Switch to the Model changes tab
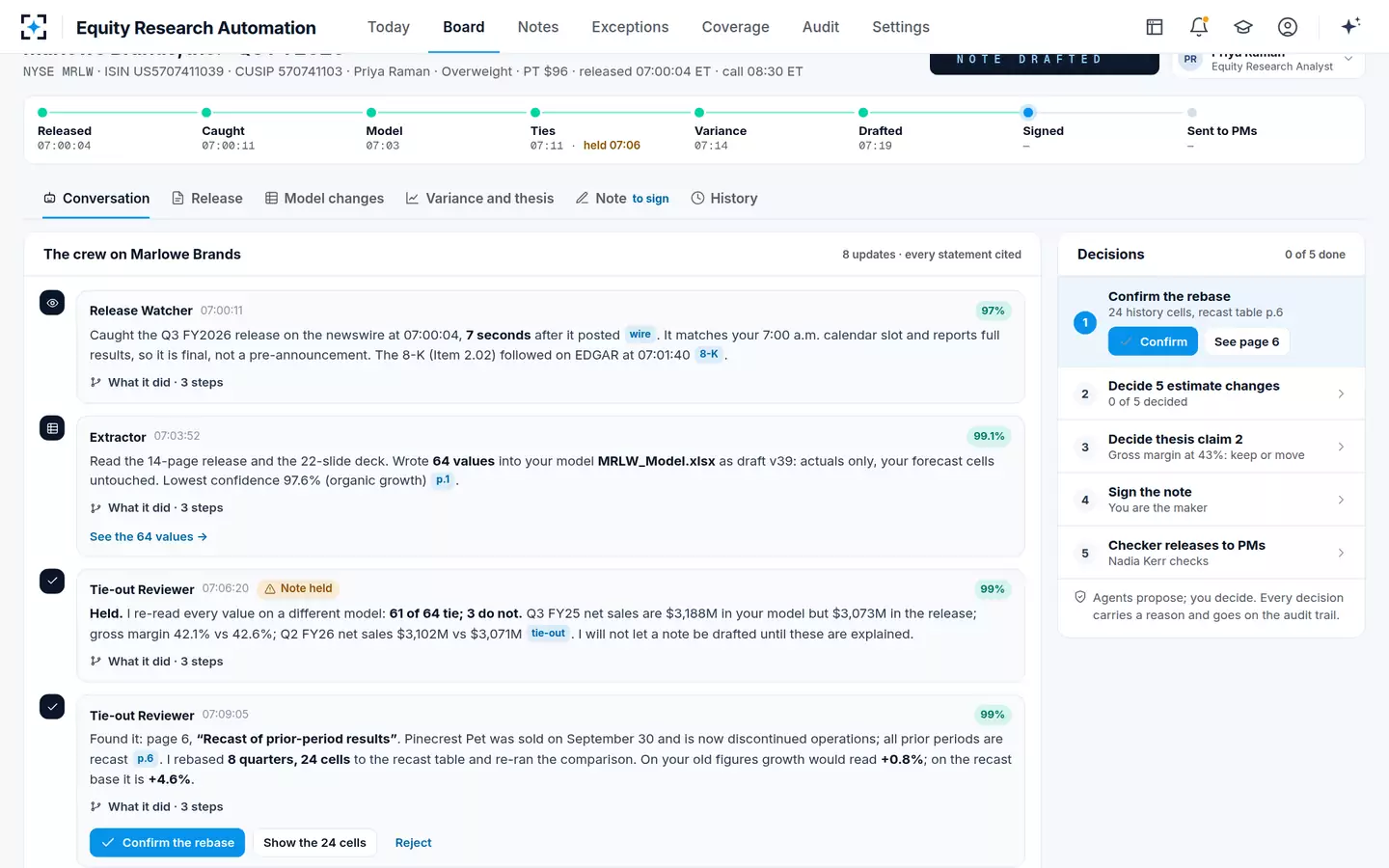The width and height of the screenshot is (1389, 868). tap(324, 198)
